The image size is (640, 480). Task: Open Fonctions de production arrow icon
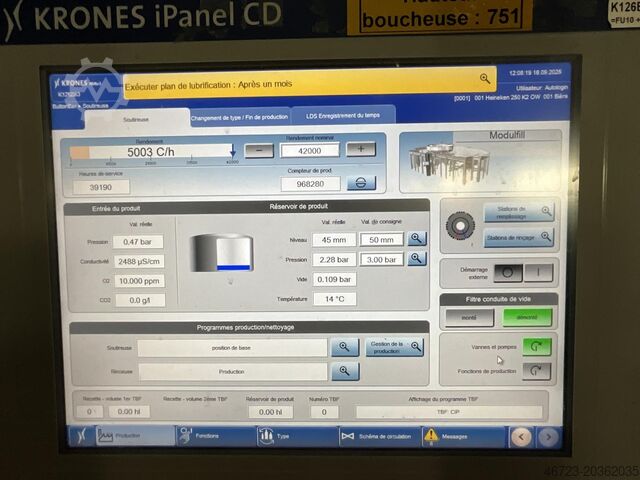click(537, 371)
